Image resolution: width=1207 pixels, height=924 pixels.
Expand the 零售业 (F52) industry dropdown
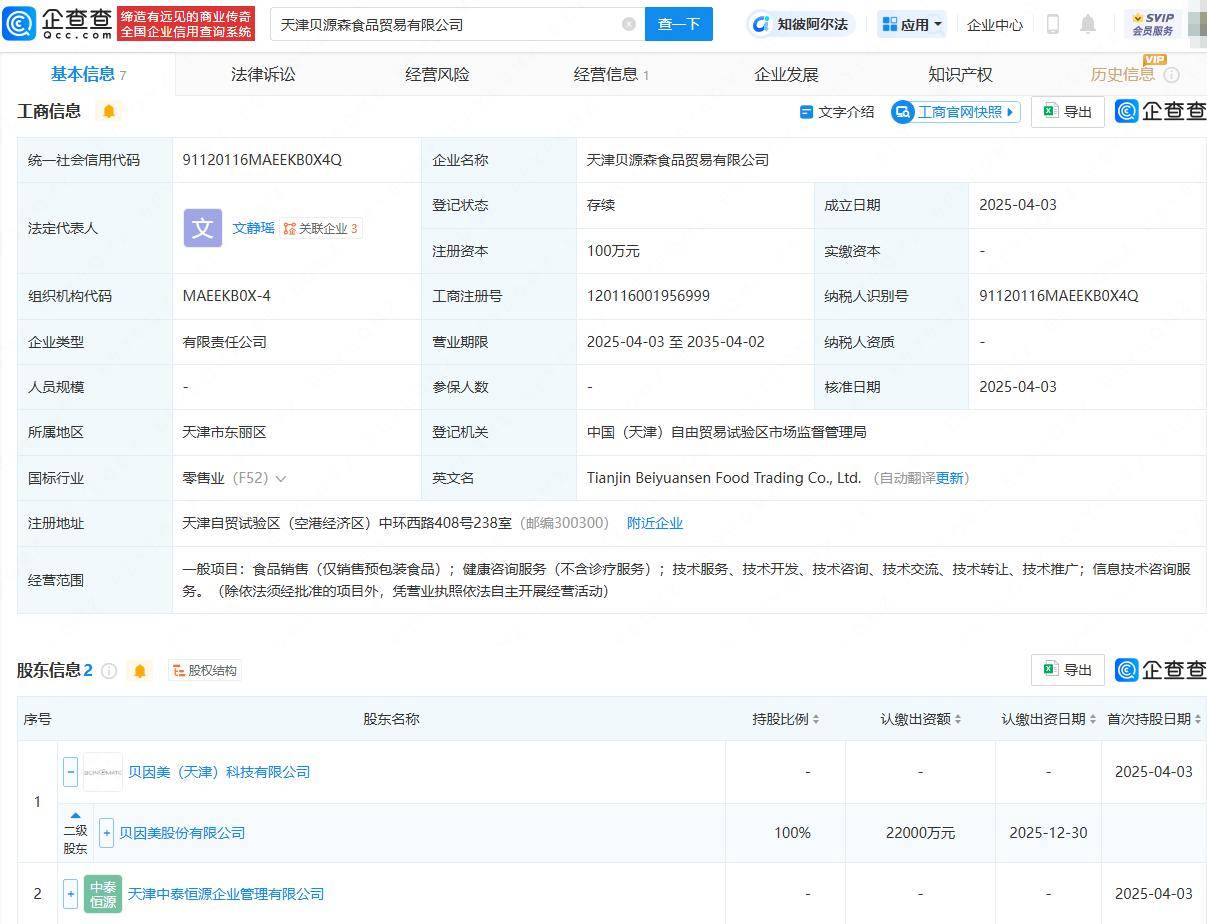281,479
